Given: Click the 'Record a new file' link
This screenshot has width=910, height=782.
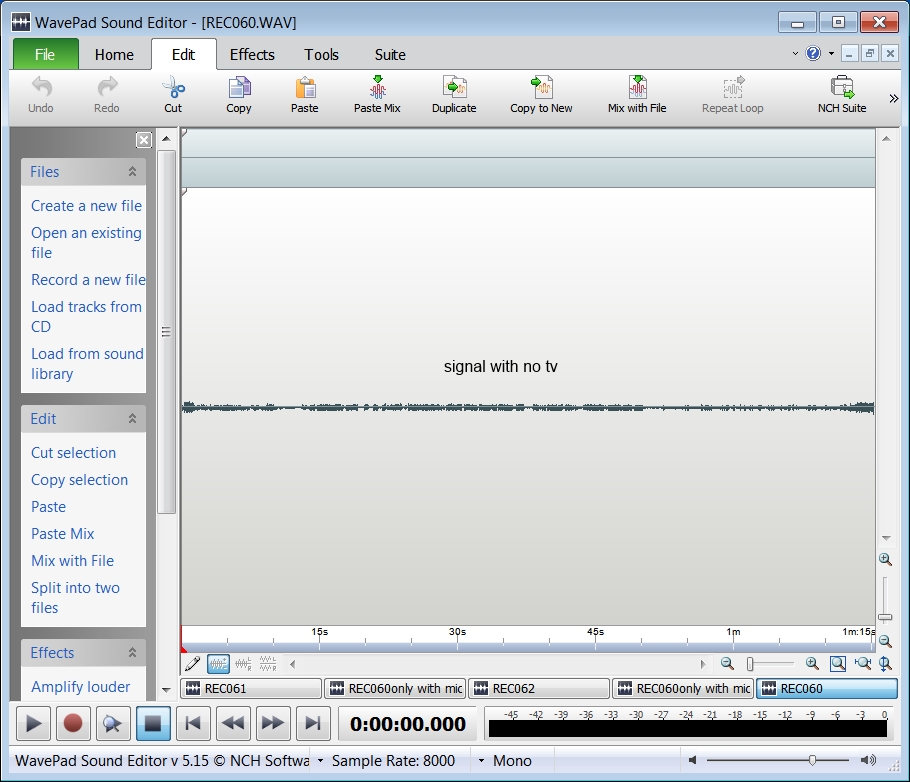Looking at the screenshot, I should pyautogui.click(x=88, y=280).
